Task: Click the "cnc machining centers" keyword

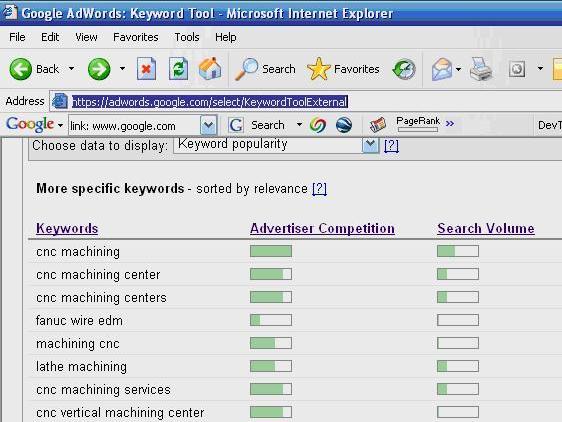Action: click(101, 298)
